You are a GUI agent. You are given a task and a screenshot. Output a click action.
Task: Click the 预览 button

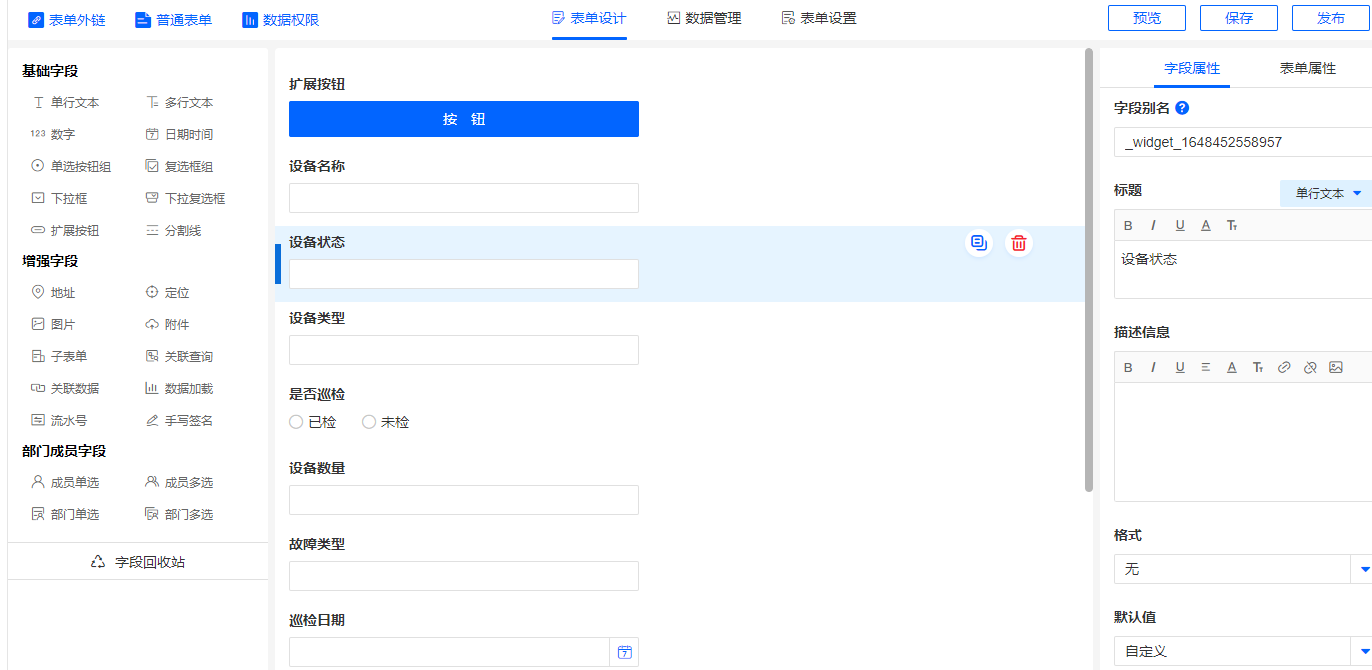1146,18
